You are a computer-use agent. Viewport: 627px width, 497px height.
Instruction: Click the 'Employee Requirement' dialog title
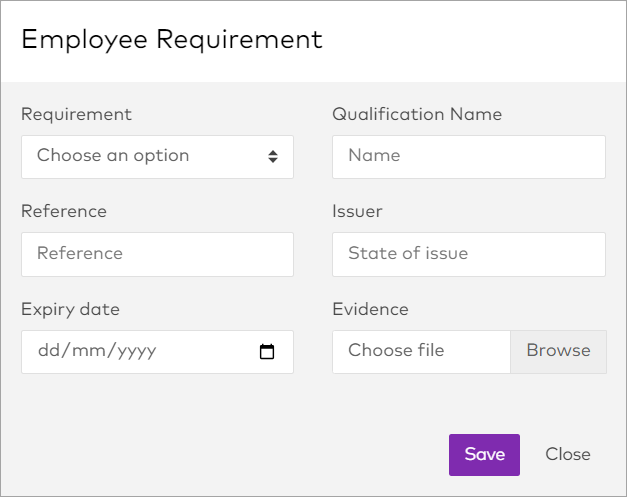point(172,40)
